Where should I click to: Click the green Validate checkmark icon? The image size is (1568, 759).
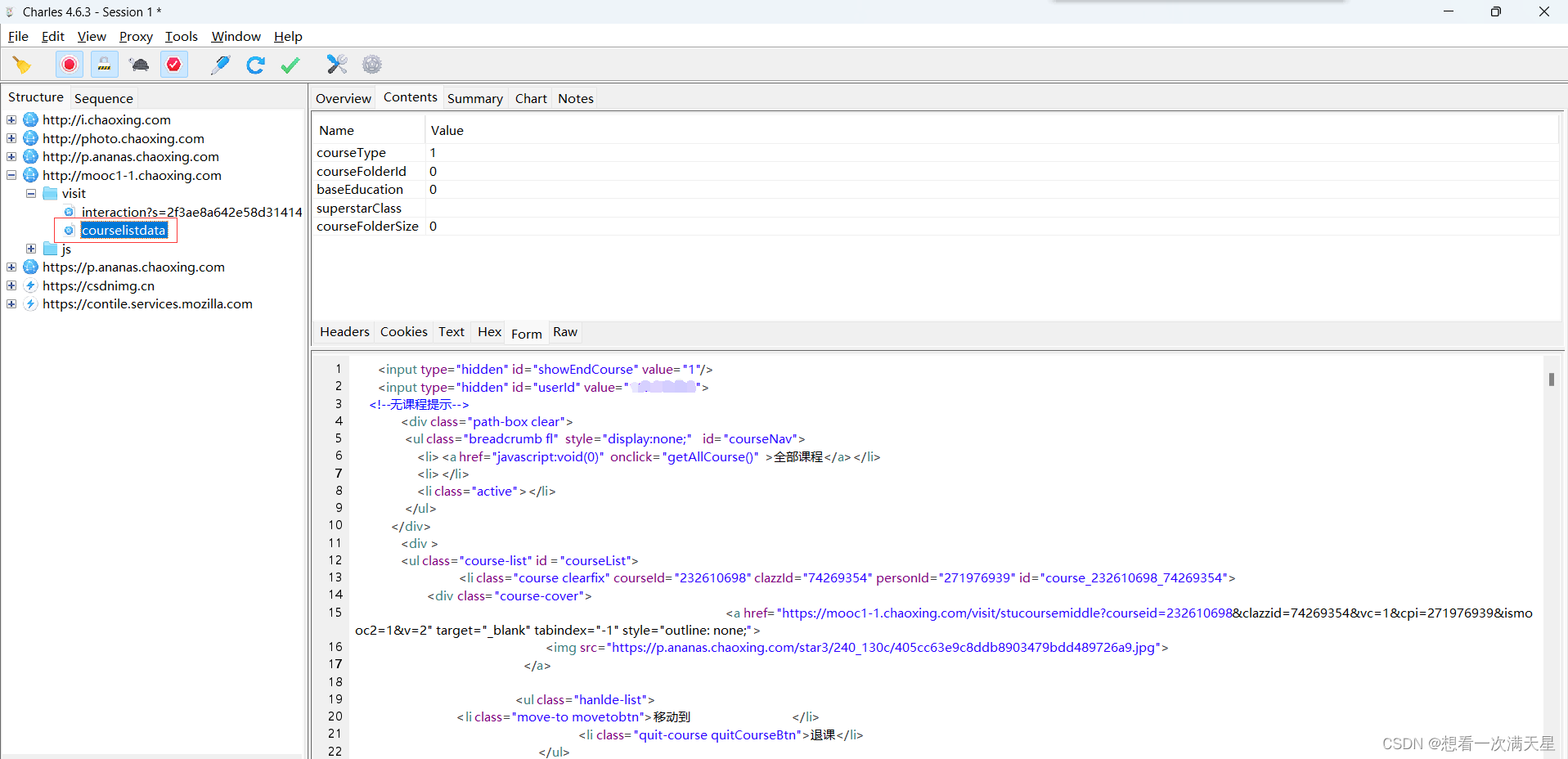tap(290, 65)
